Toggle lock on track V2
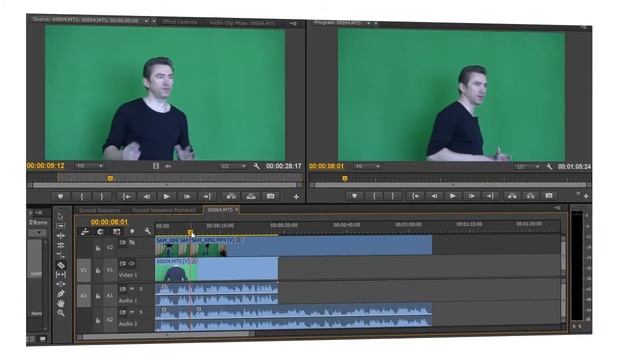 point(98,248)
